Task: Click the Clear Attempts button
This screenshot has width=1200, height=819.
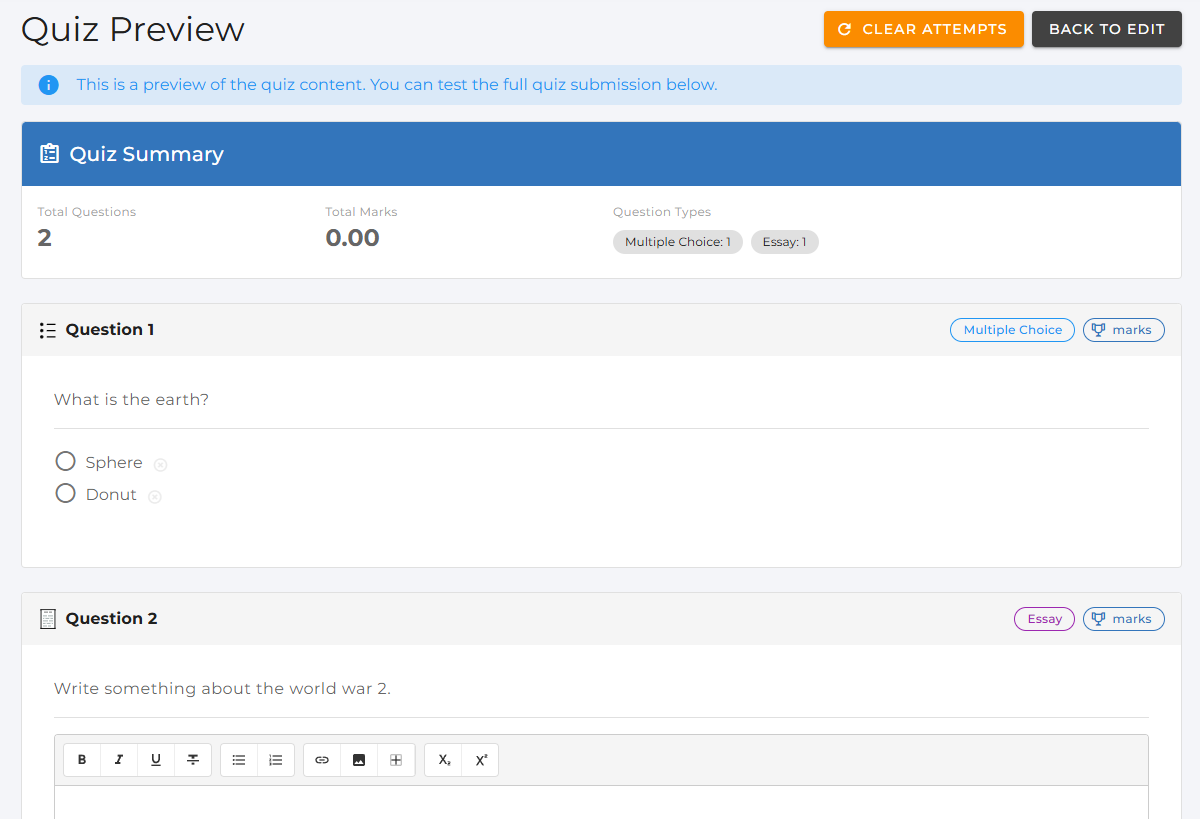Action: click(923, 29)
